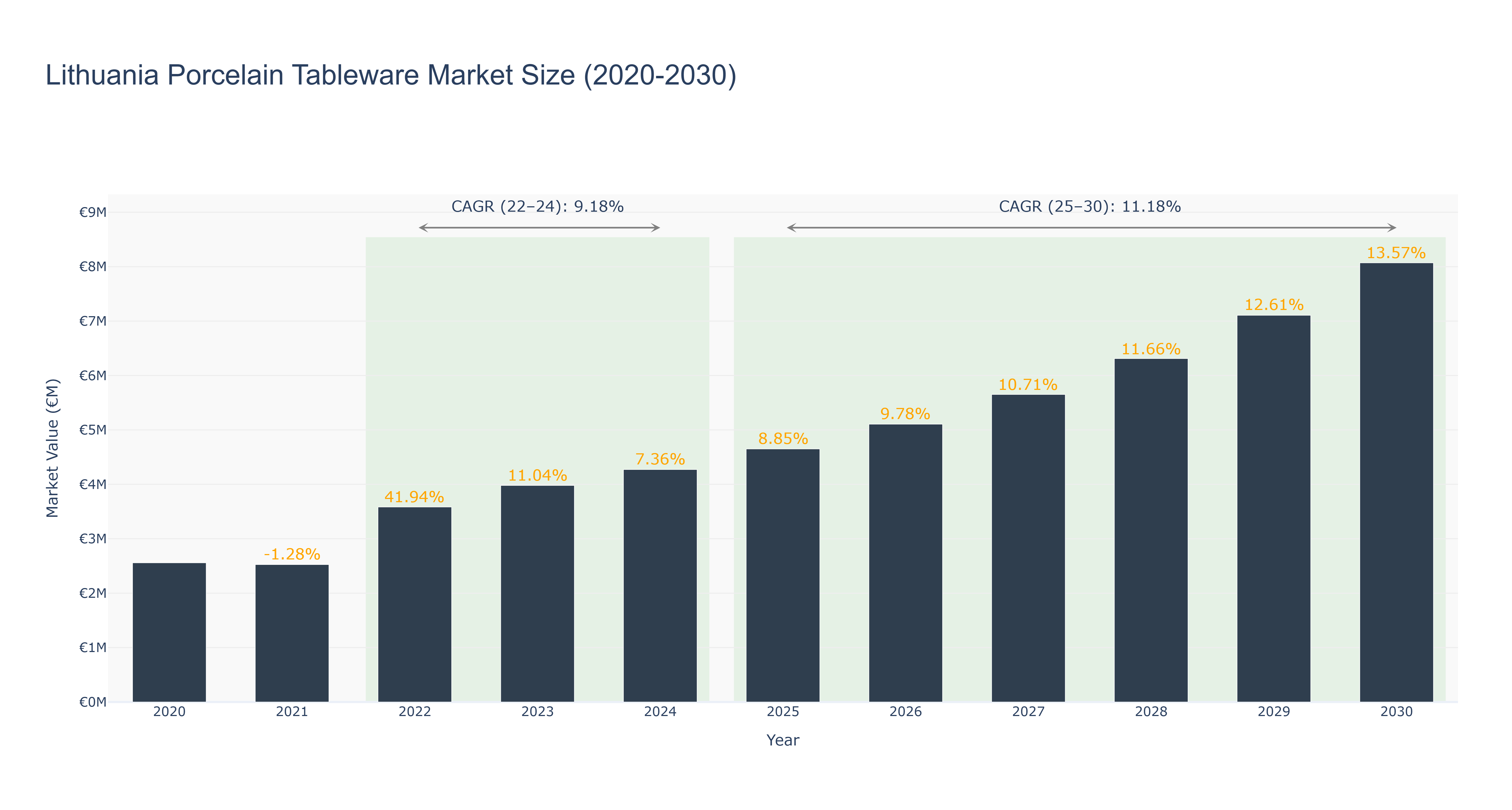Click the €5M y-axis tick label
The width and height of the screenshot is (1512, 810).
click(93, 430)
